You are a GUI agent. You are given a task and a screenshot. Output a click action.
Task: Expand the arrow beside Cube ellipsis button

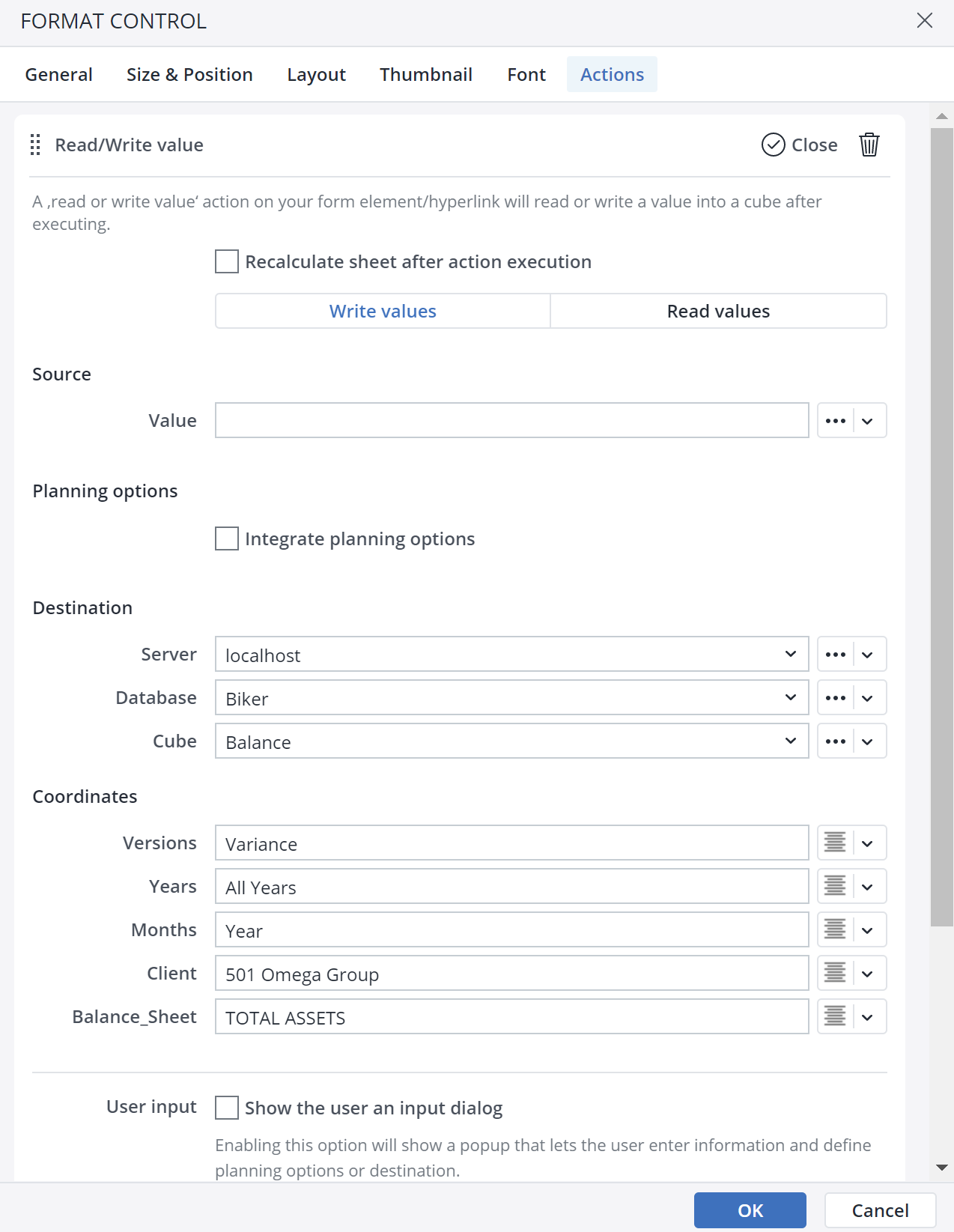tap(868, 741)
